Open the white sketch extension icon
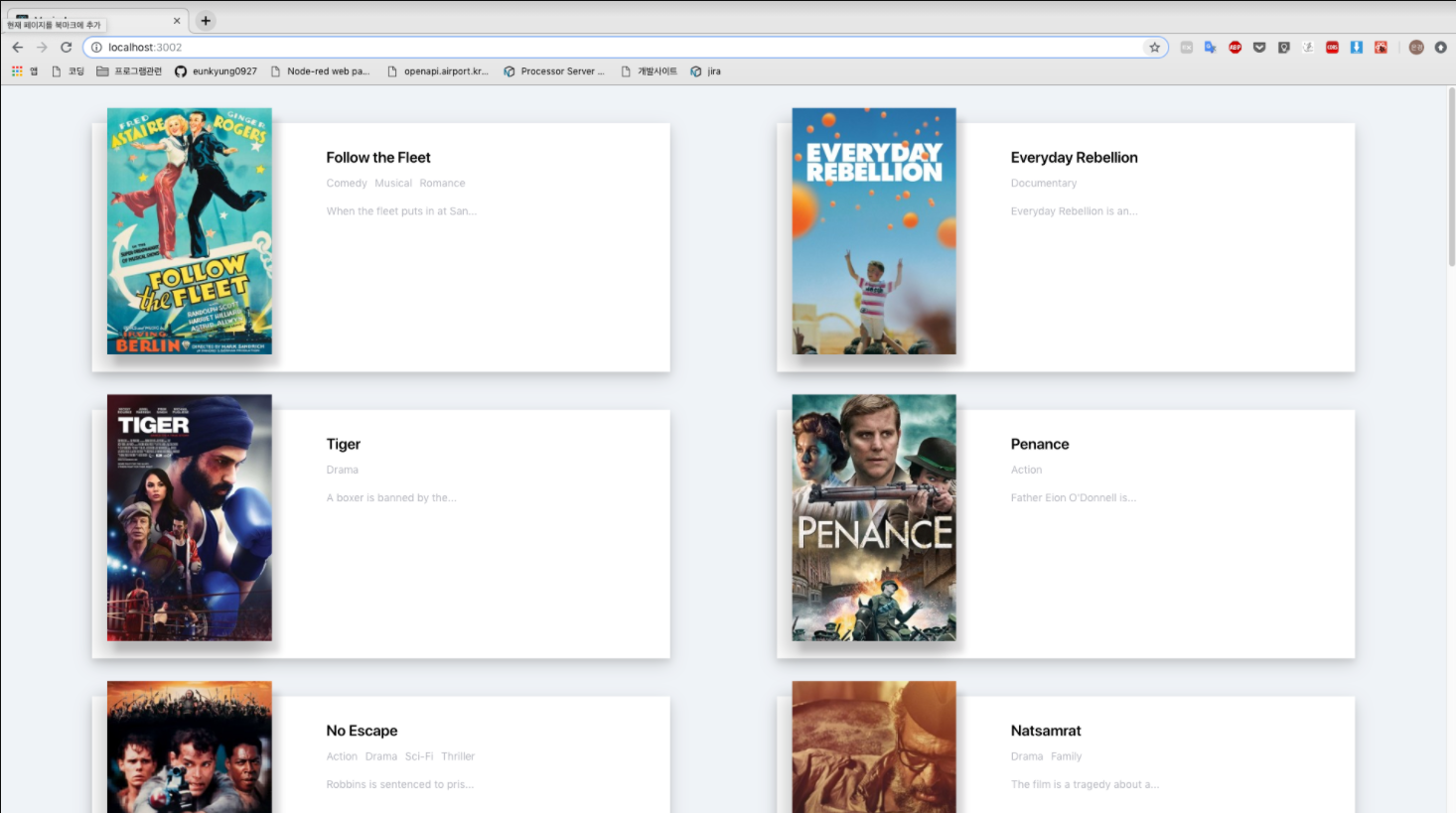 [x=1308, y=47]
